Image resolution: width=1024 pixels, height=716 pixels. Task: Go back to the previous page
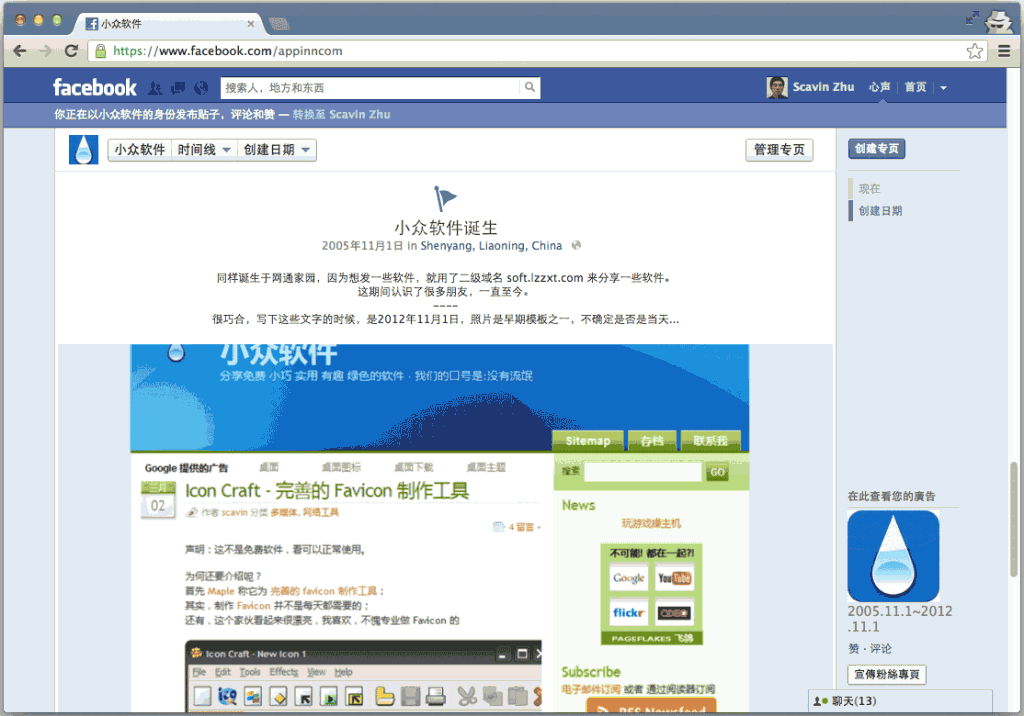point(20,51)
